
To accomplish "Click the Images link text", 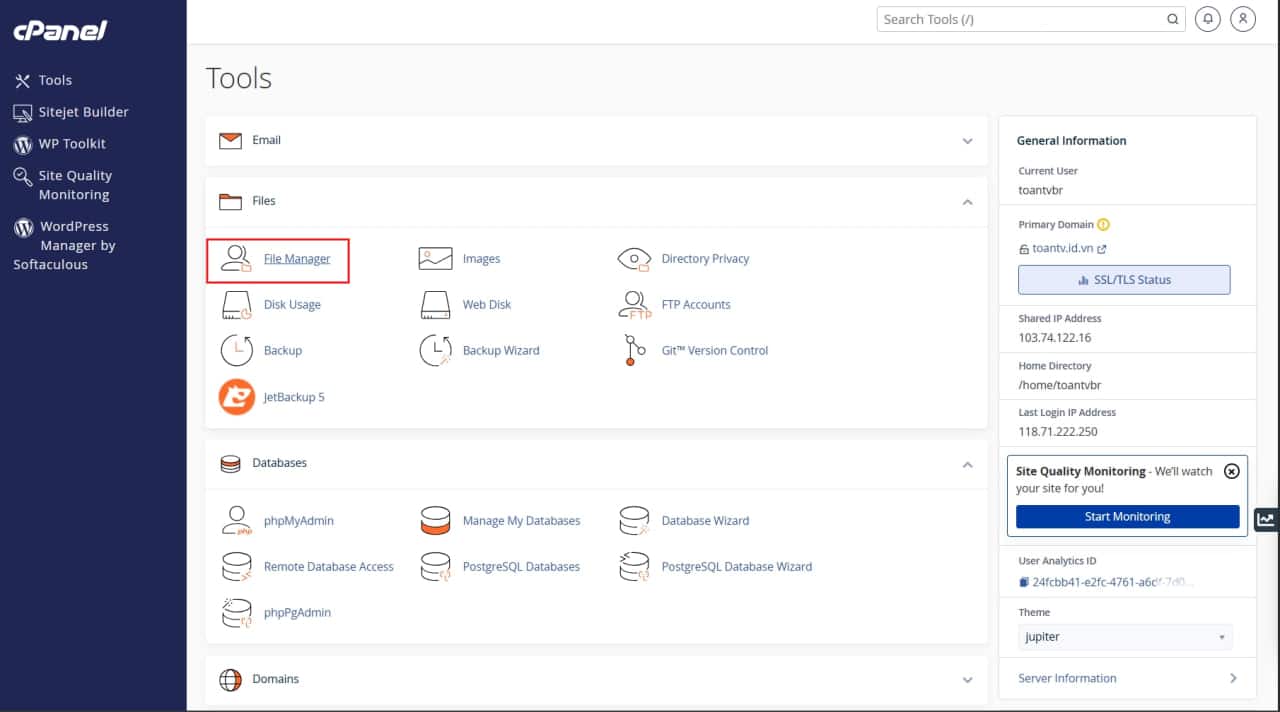I will [481, 259].
